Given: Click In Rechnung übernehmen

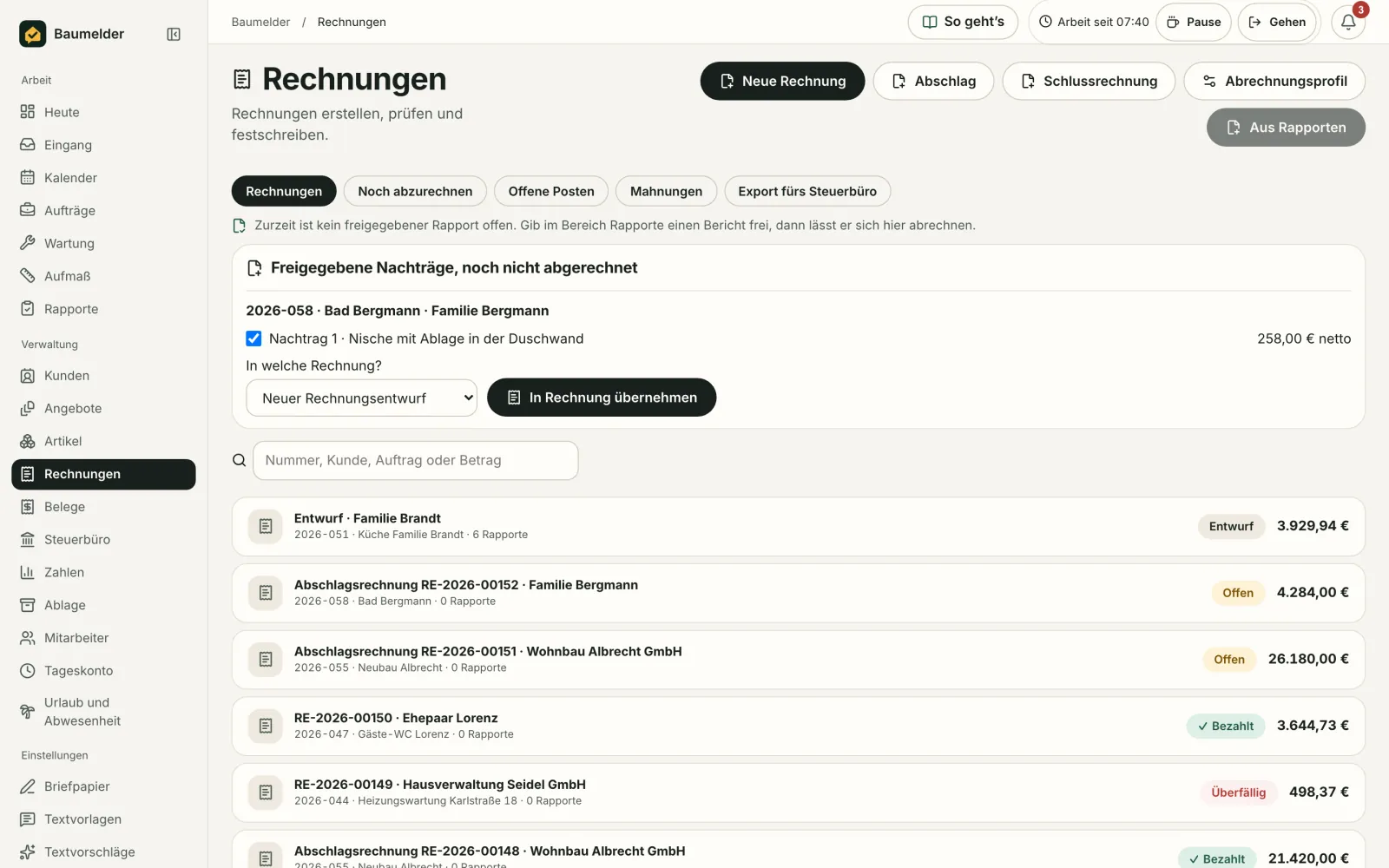Looking at the screenshot, I should point(602,398).
